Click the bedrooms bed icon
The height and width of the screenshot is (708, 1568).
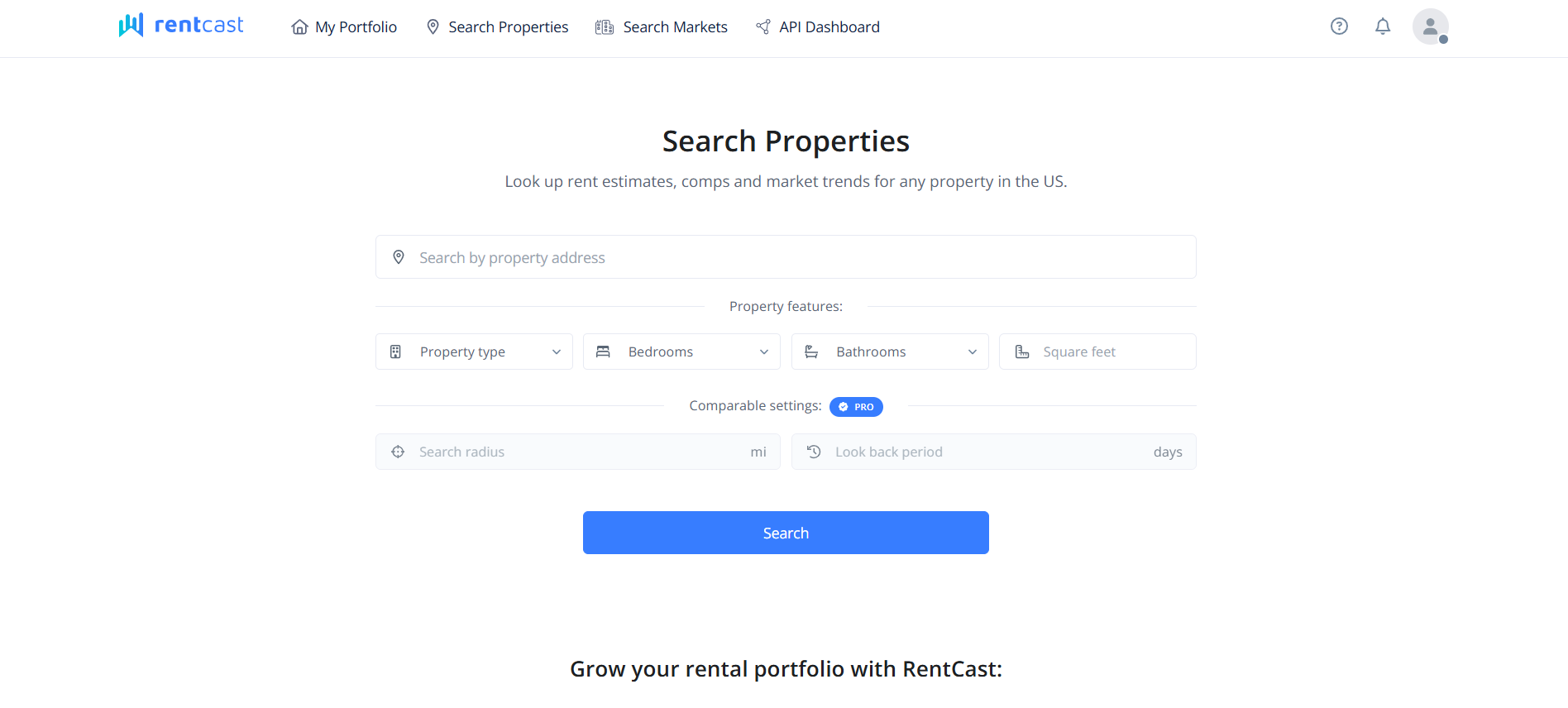602,352
